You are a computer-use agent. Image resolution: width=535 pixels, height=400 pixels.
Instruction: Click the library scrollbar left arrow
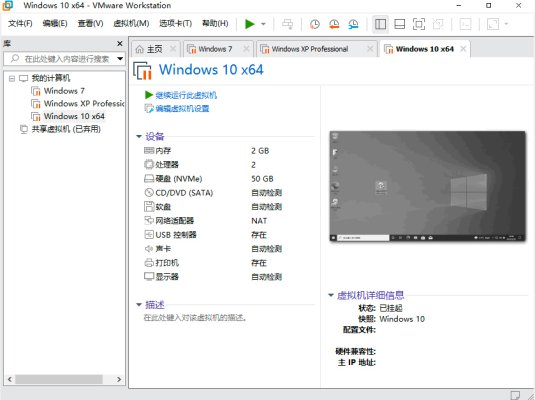pos(10,379)
